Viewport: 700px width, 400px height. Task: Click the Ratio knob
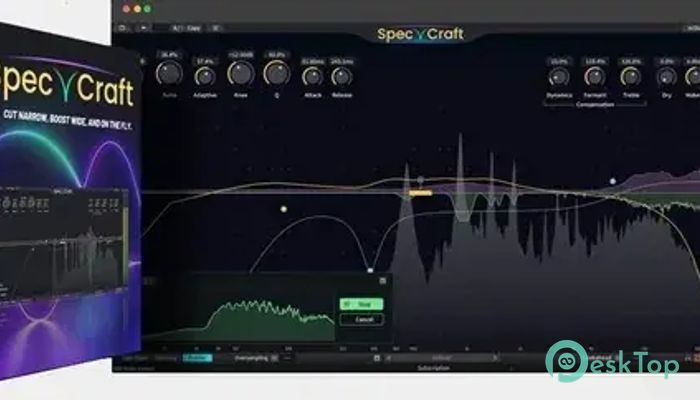pyautogui.click(x=170, y=74)
